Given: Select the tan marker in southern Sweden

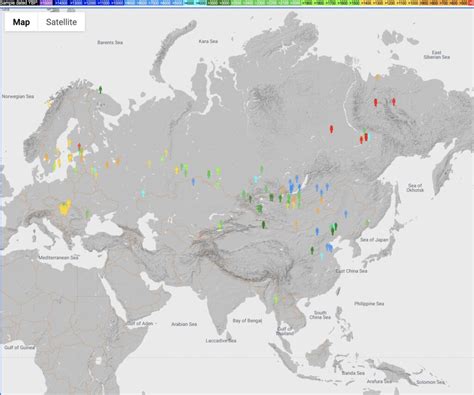Looking at the screenshot, I should pyautogui.click(x=46, y=156).
